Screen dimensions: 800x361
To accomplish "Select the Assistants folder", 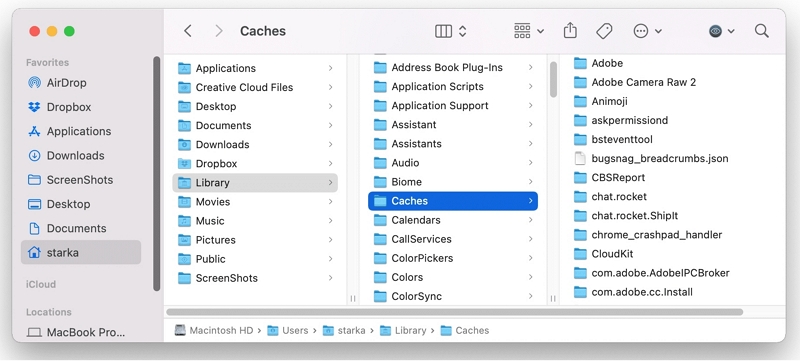I will tap(453, 144).
